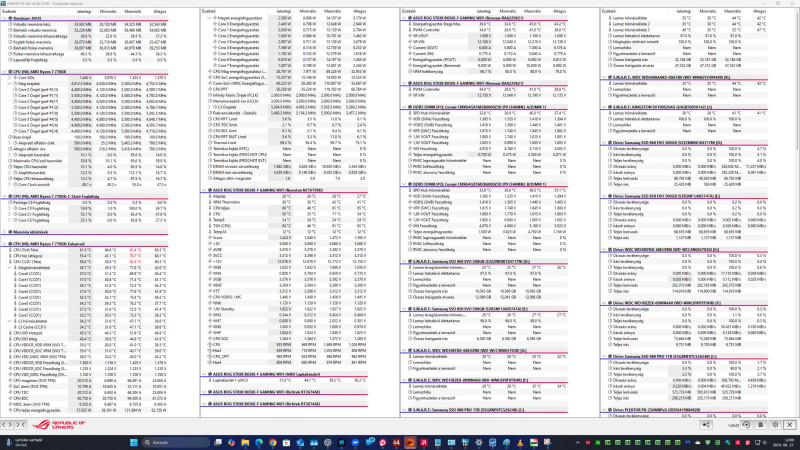Collapse the Mag órajelek group
800x450 pixels.
click(x=9, y=84)
